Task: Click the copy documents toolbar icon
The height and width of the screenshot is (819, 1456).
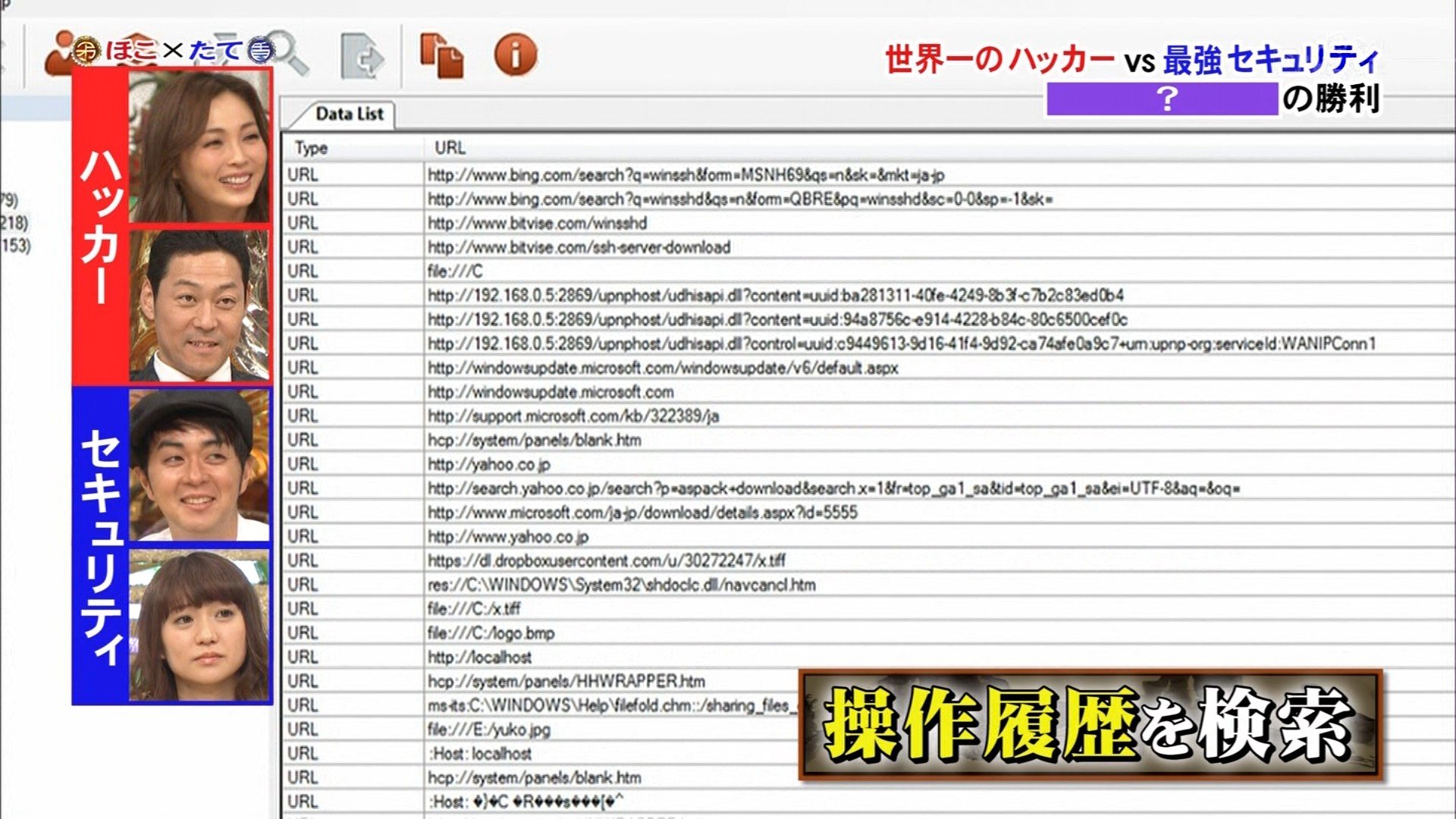Action: click(441, 55)
